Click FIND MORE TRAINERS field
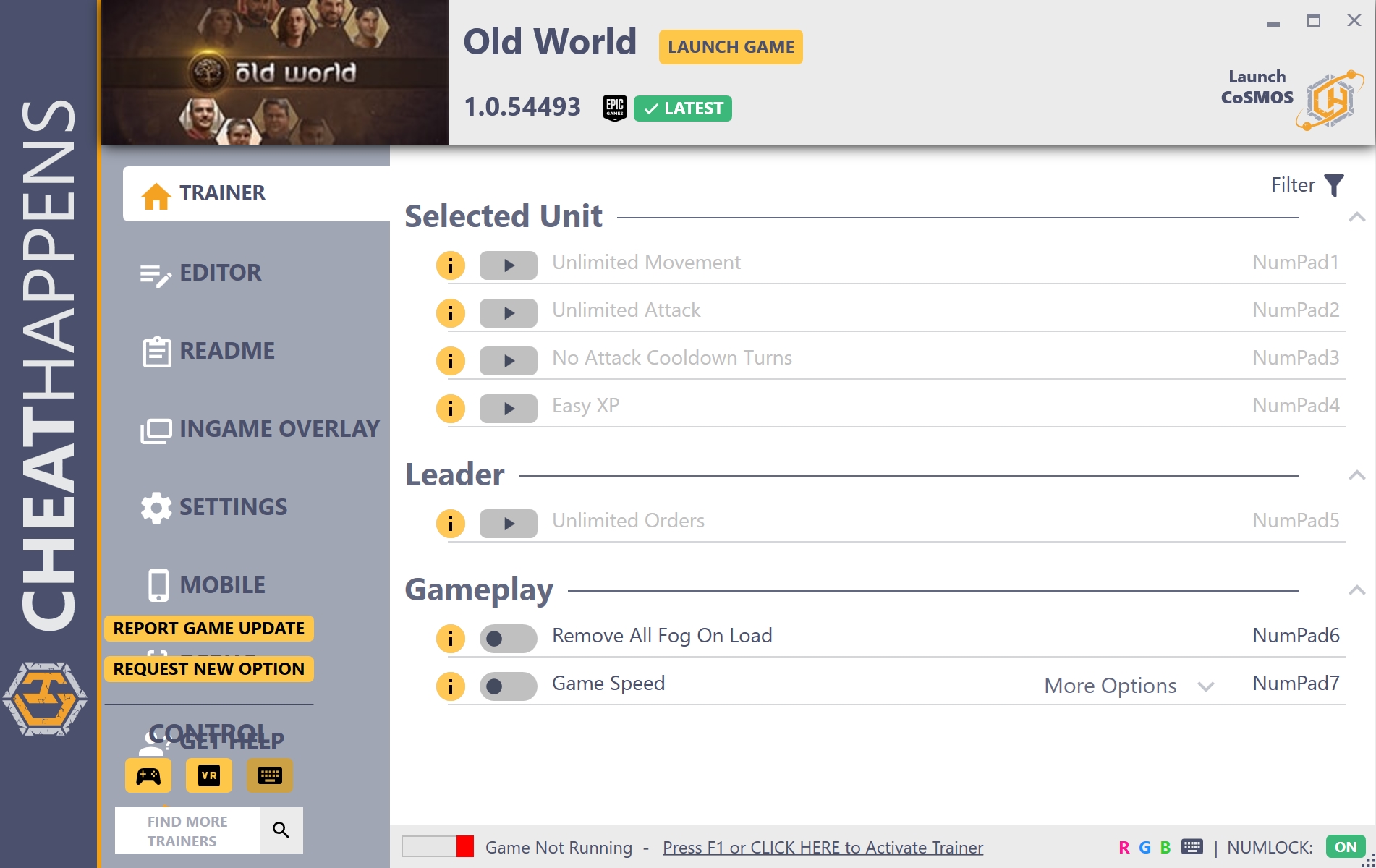The image size is (1376, 868). [x=187, y=830]
